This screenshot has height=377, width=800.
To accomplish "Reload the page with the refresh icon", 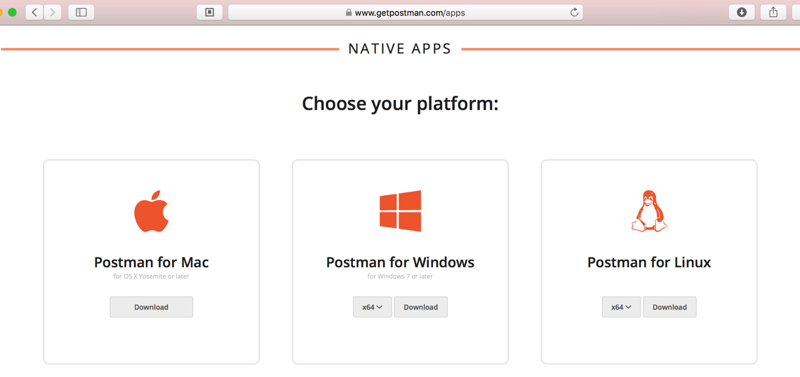I will click(574, 12).
